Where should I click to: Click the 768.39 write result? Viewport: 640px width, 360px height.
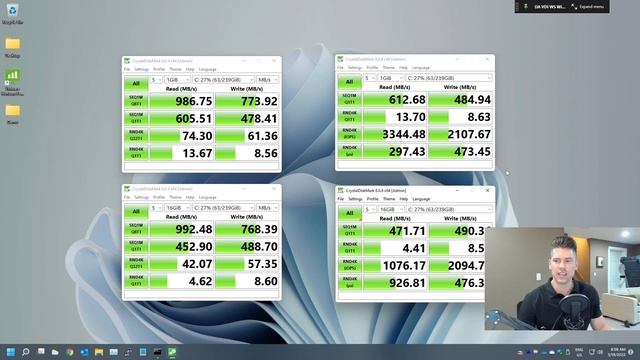tap(247, 229)
